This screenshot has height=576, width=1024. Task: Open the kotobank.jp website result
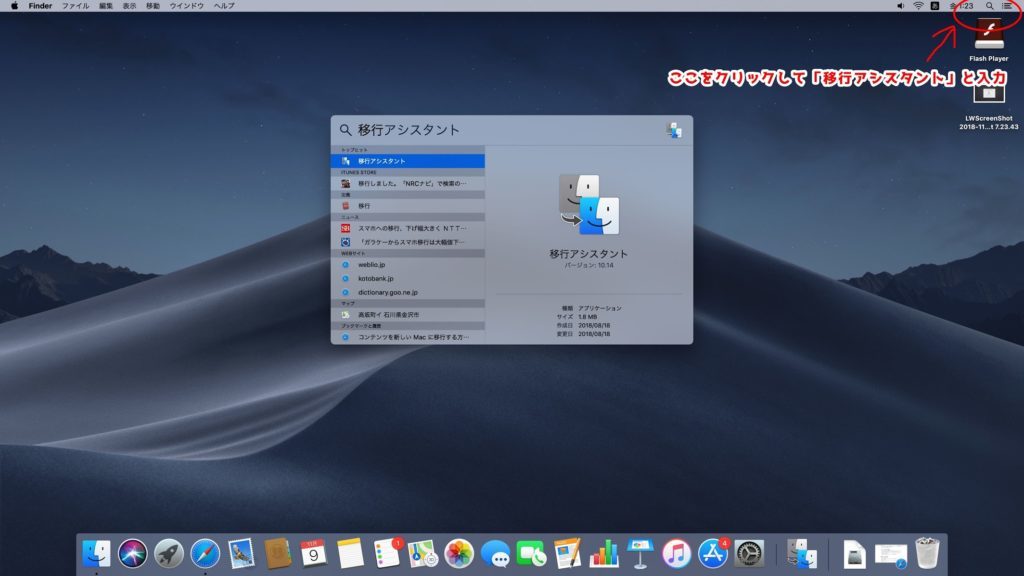point(408,278)
